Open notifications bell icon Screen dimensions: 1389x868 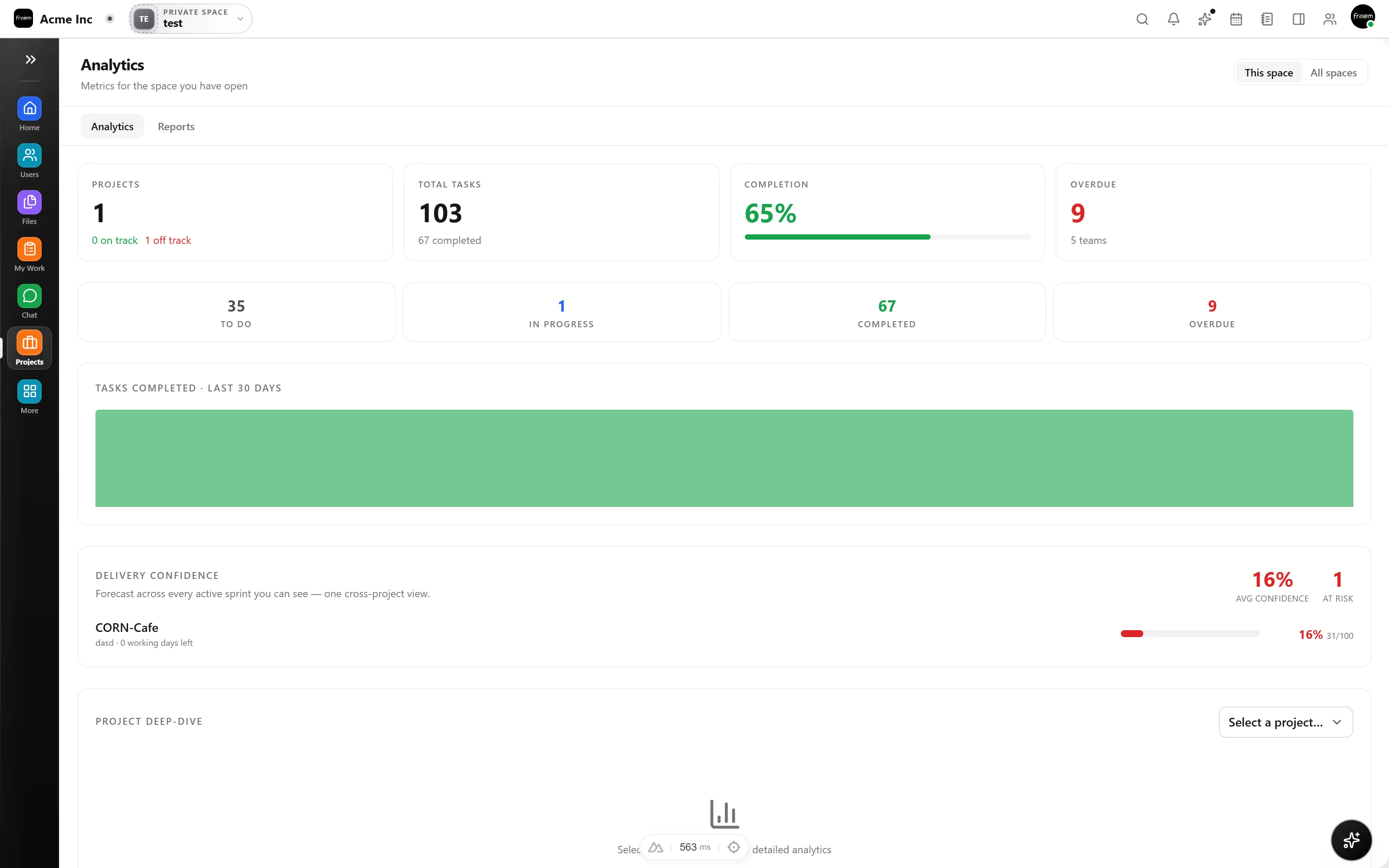pos(1173,19)
